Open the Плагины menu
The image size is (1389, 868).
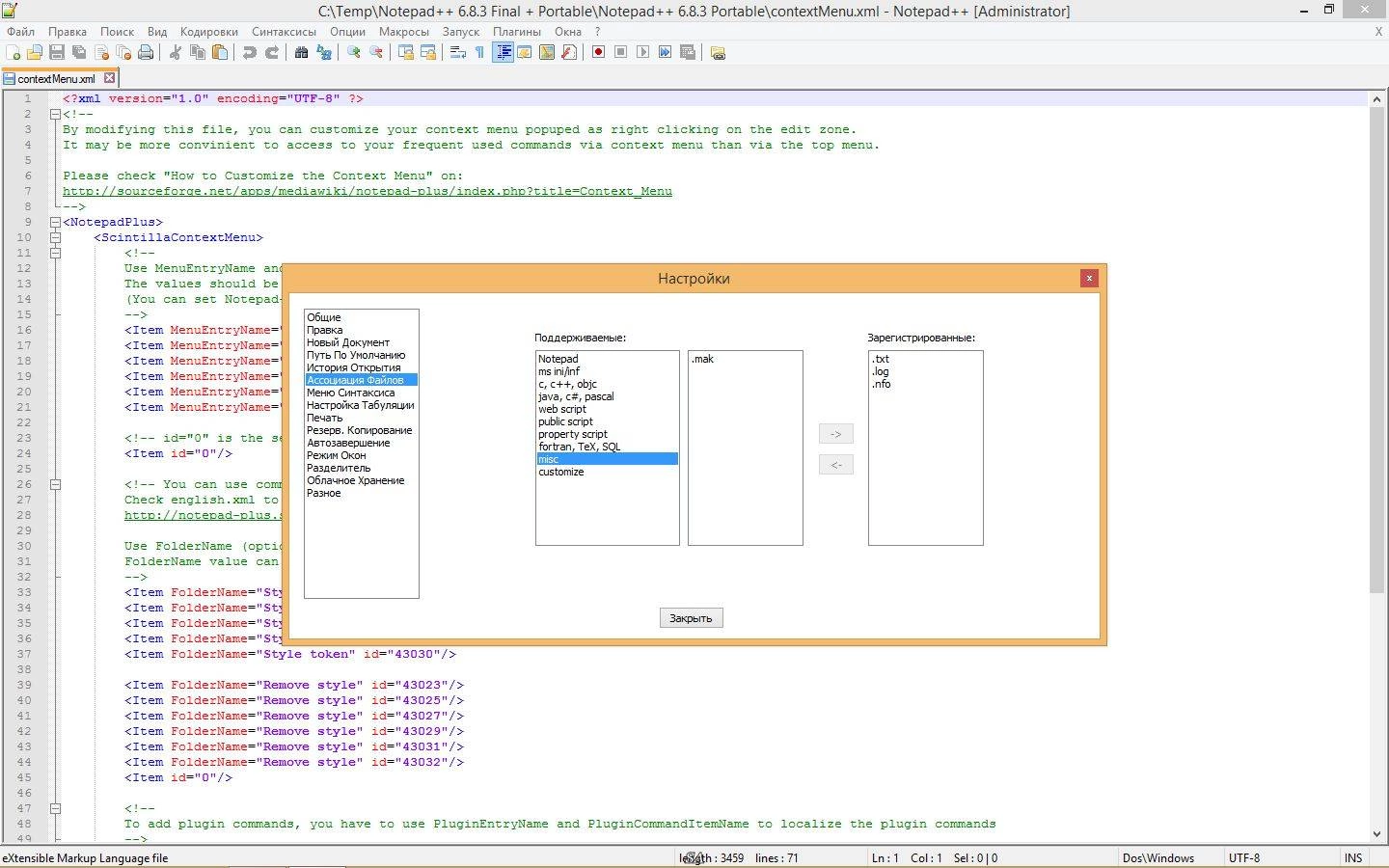pyautogui.click(x=517, y=31)
